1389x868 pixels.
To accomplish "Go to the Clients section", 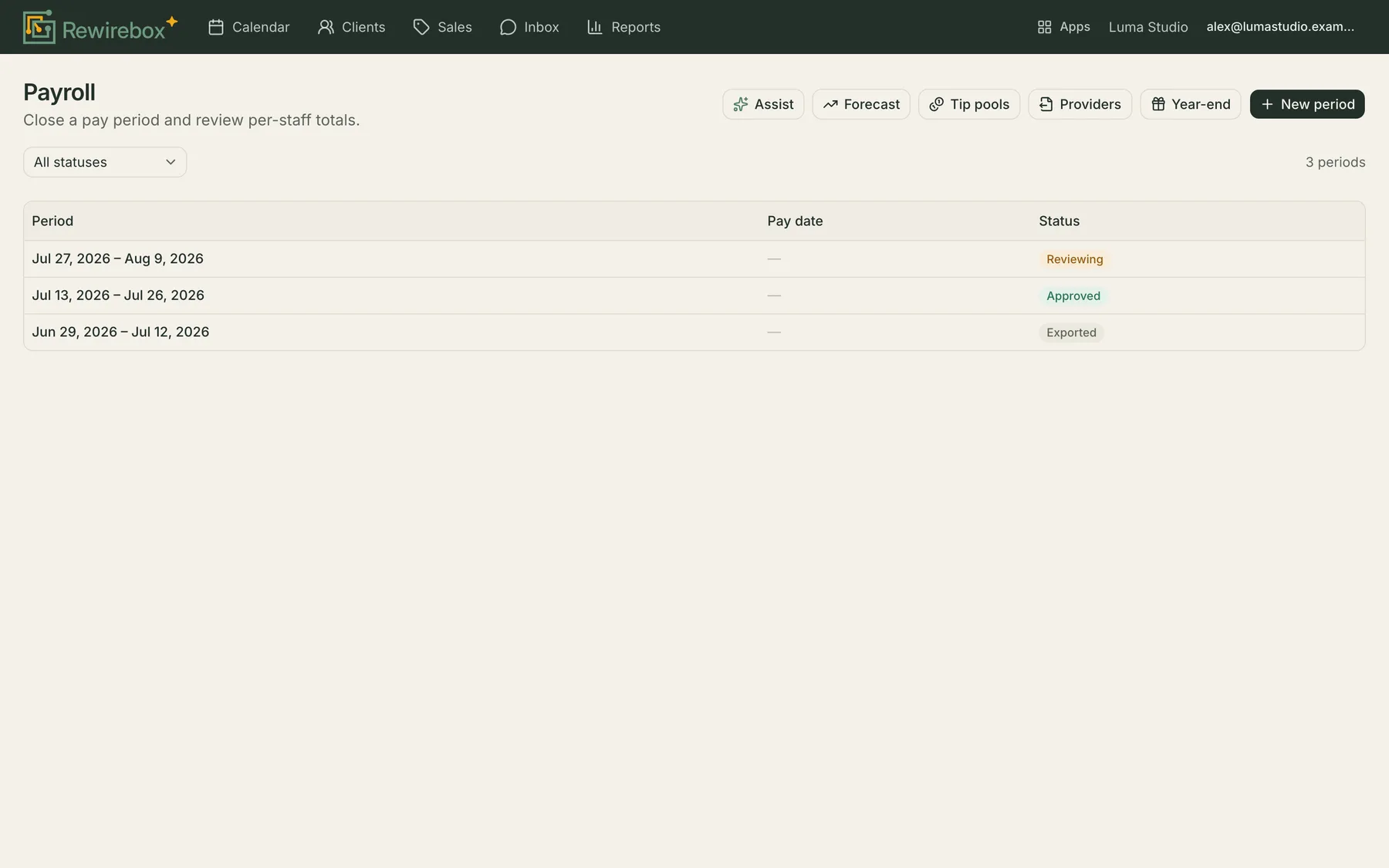I will (352, 27).
